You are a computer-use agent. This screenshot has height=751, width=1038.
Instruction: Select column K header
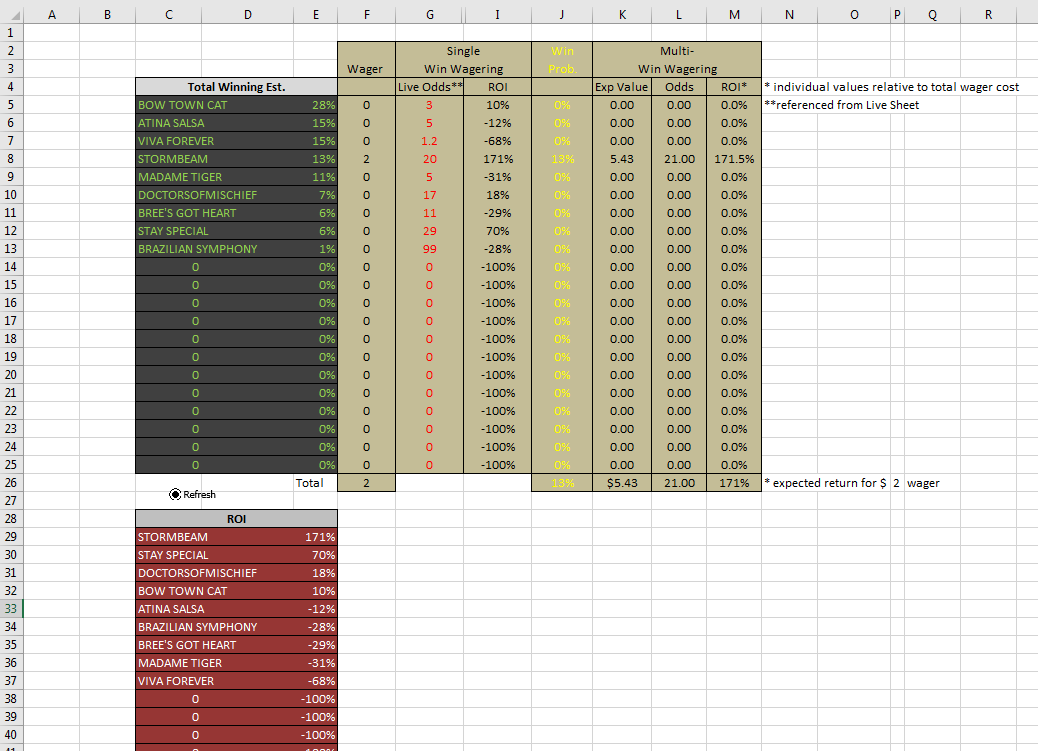tap(621, 14)
